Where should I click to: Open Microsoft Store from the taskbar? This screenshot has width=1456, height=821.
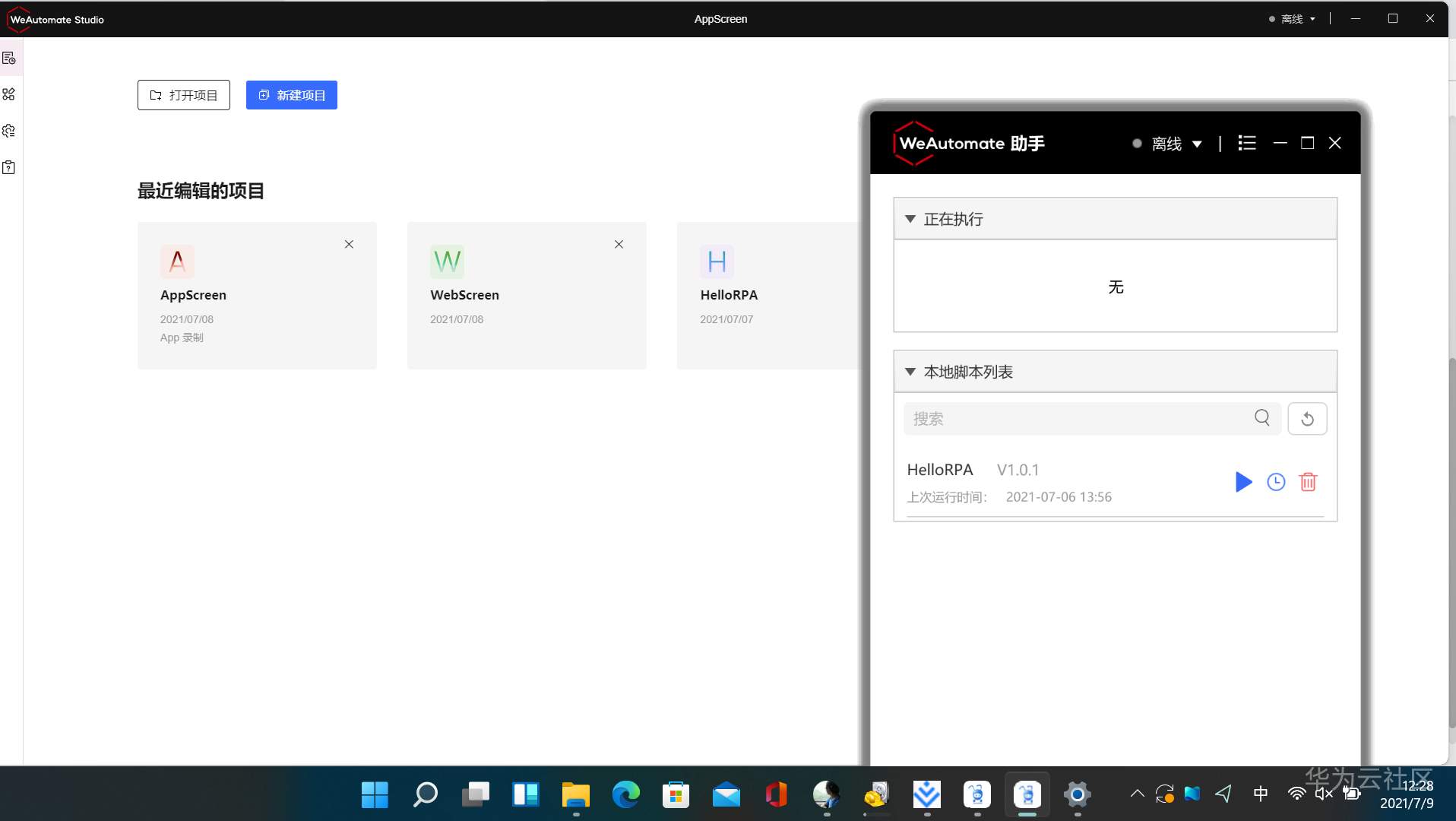tap(676, 795)
